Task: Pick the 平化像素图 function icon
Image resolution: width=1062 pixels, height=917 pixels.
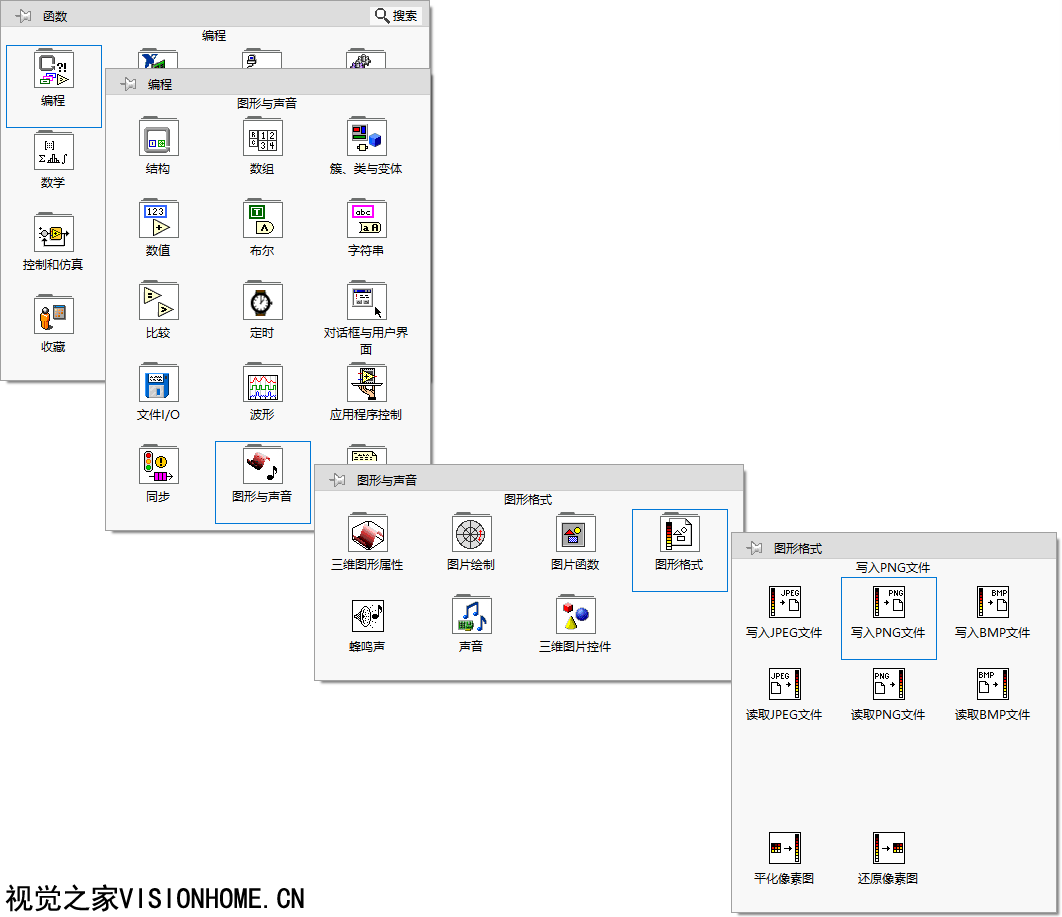Action: tap(784, 849)
